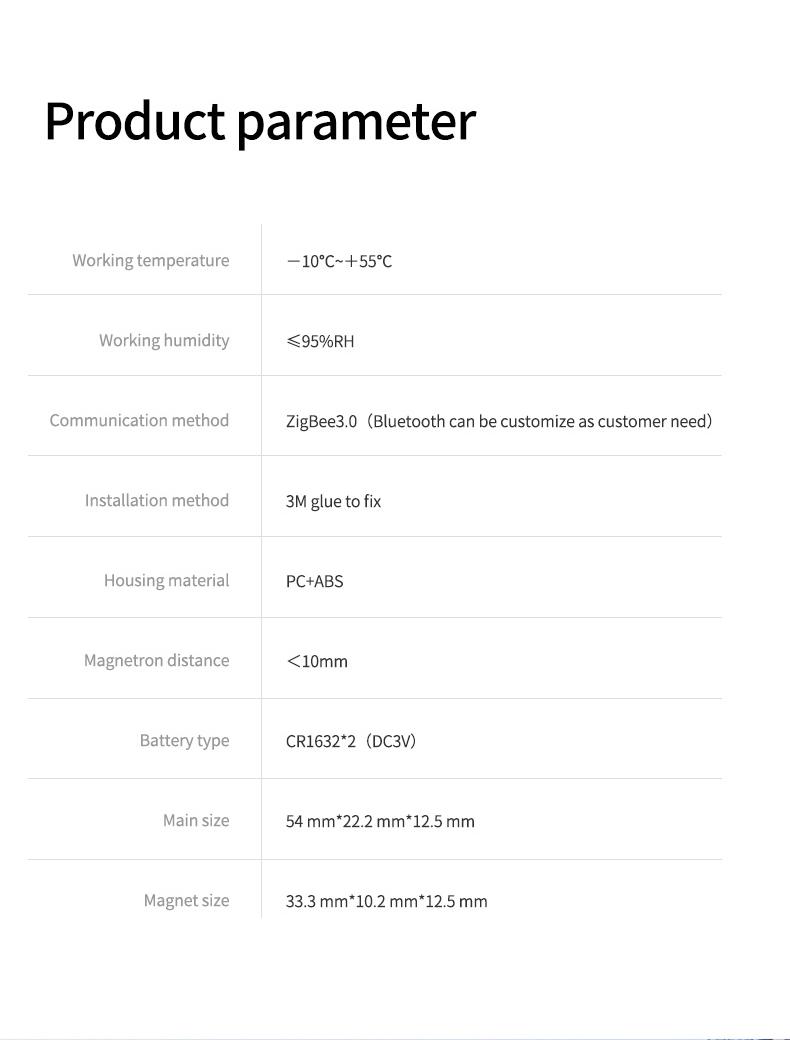The height and width of the screenshot is (1040, 790).
Task: Select the Magnet size label
Action: pos(186,901)
